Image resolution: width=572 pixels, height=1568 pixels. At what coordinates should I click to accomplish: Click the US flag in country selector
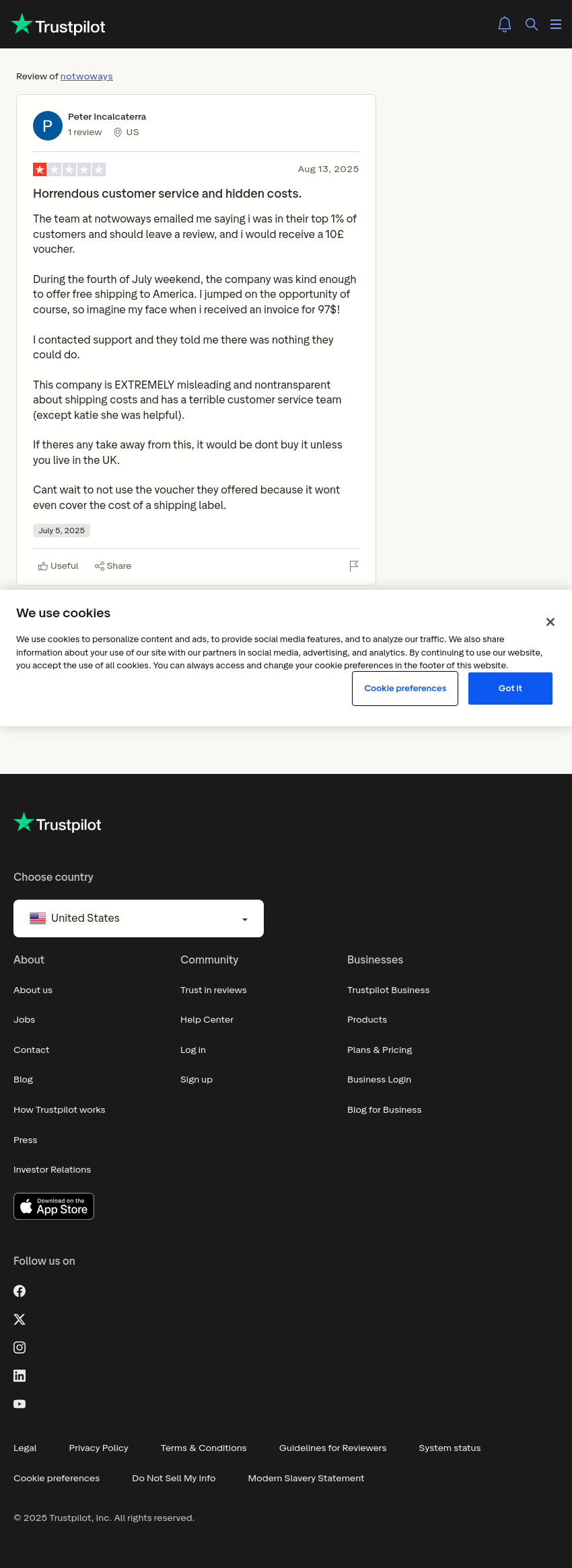(38, 918)
